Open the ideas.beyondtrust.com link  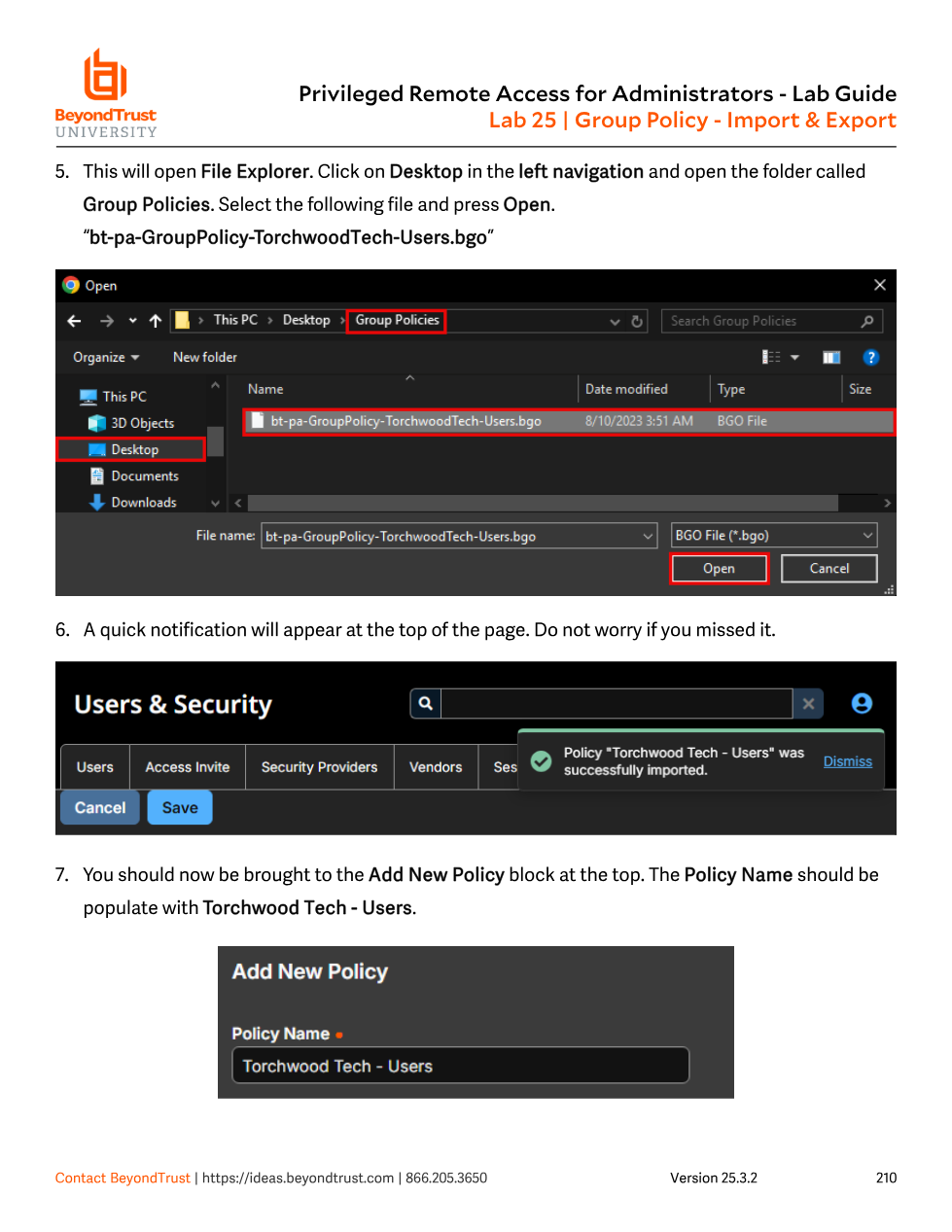tap(298, 1179)
